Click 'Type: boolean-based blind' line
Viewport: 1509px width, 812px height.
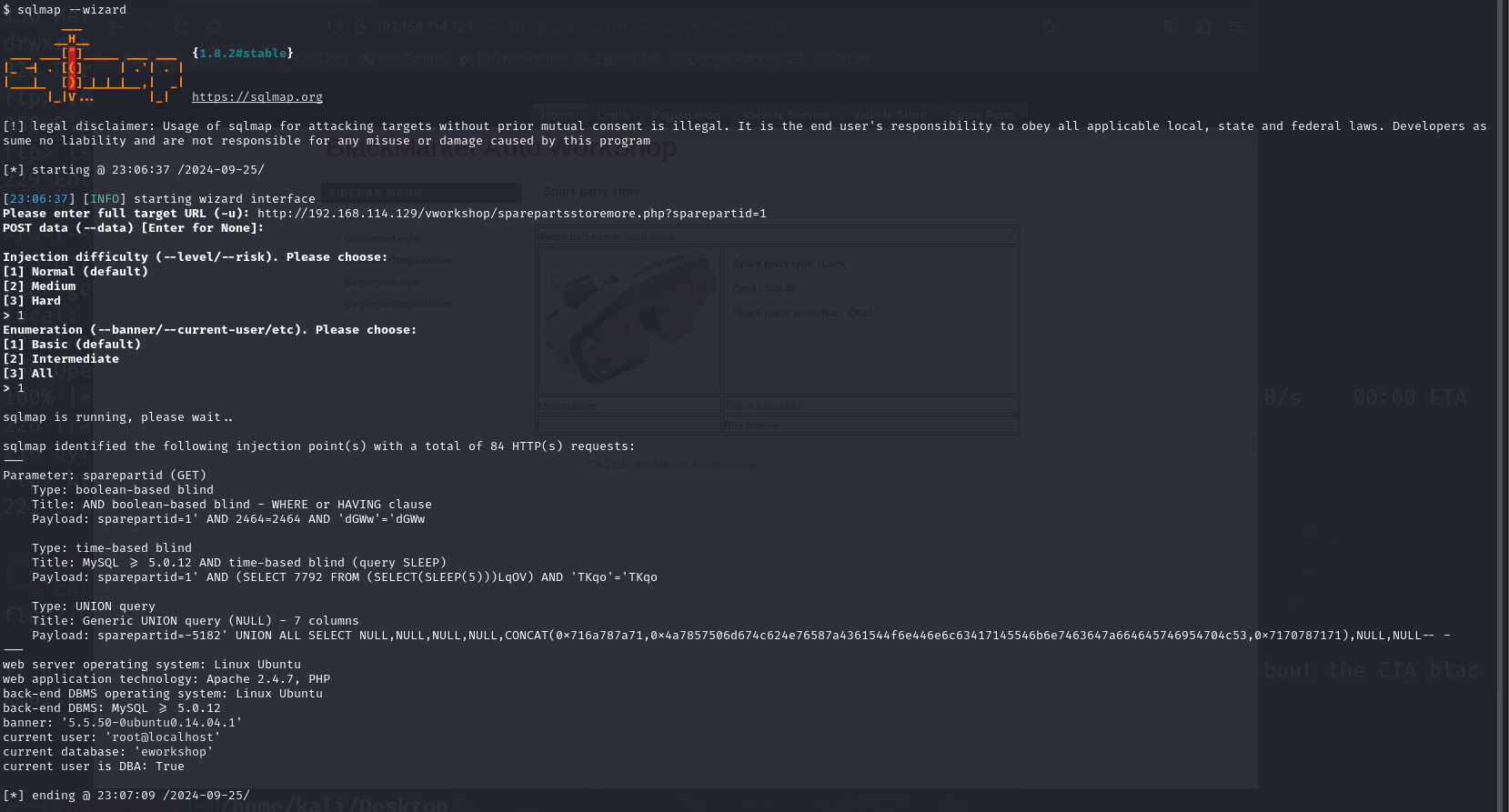pos(123,489)
